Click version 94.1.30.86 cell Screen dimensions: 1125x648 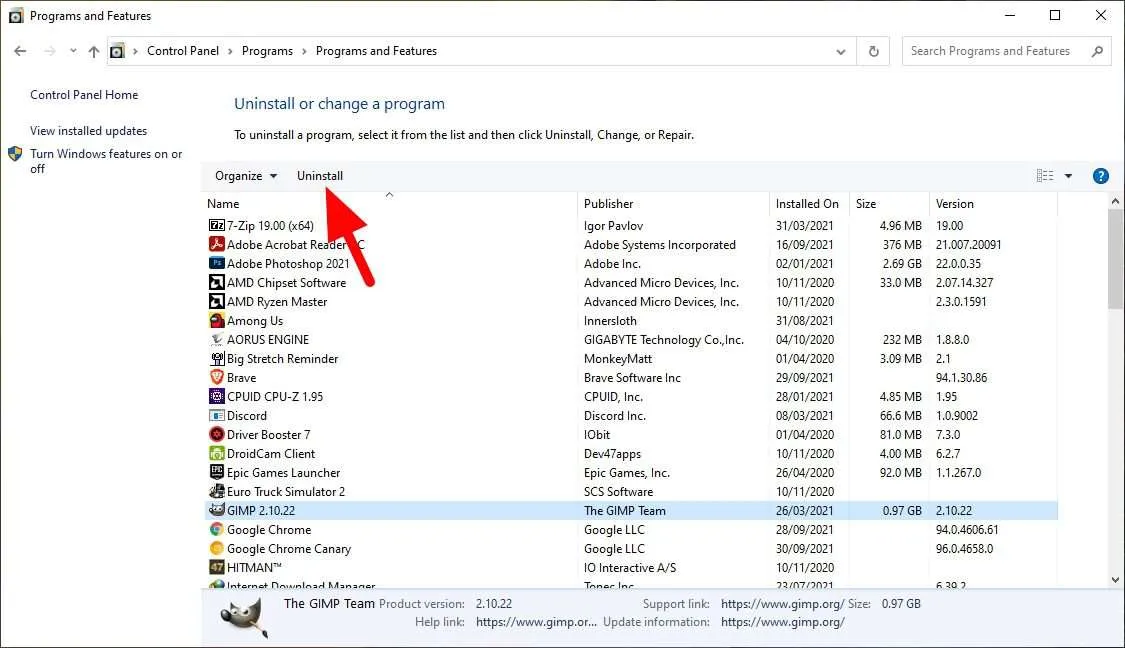pos(961,377)
